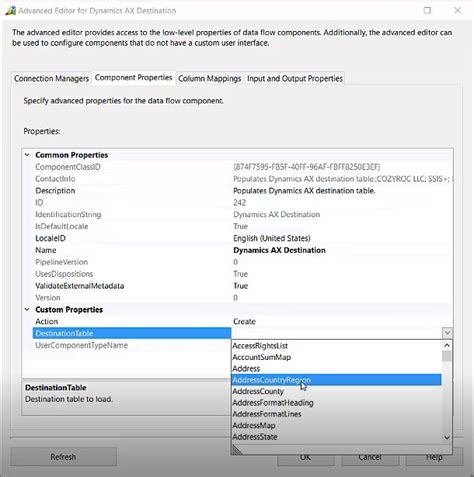The height and width of the screenshot is (477, 474).
Task: Collapse the Common Properties section
Action: [27, 155]
